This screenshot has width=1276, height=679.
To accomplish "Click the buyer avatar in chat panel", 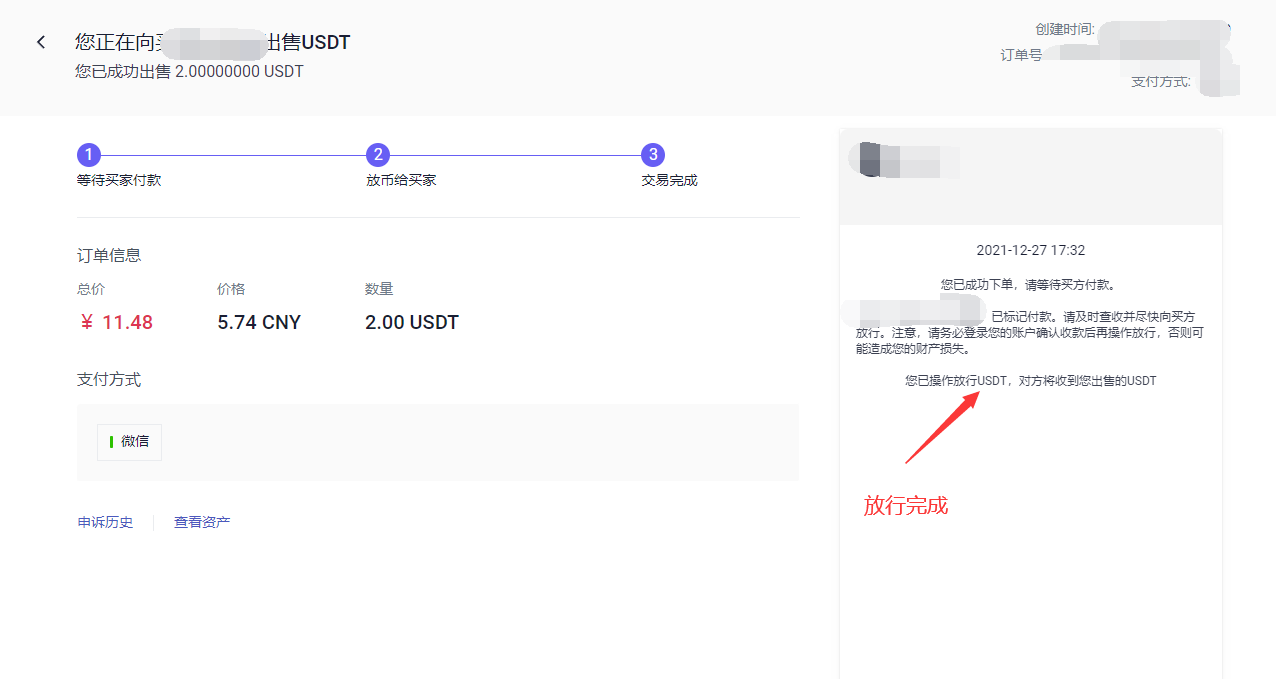I will (x=866, y=160).
